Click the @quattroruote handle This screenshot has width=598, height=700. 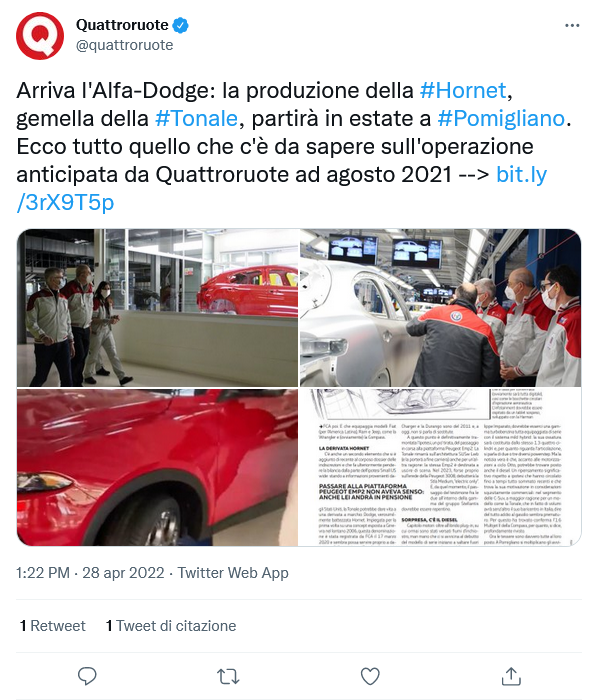[x=125, y=45]
